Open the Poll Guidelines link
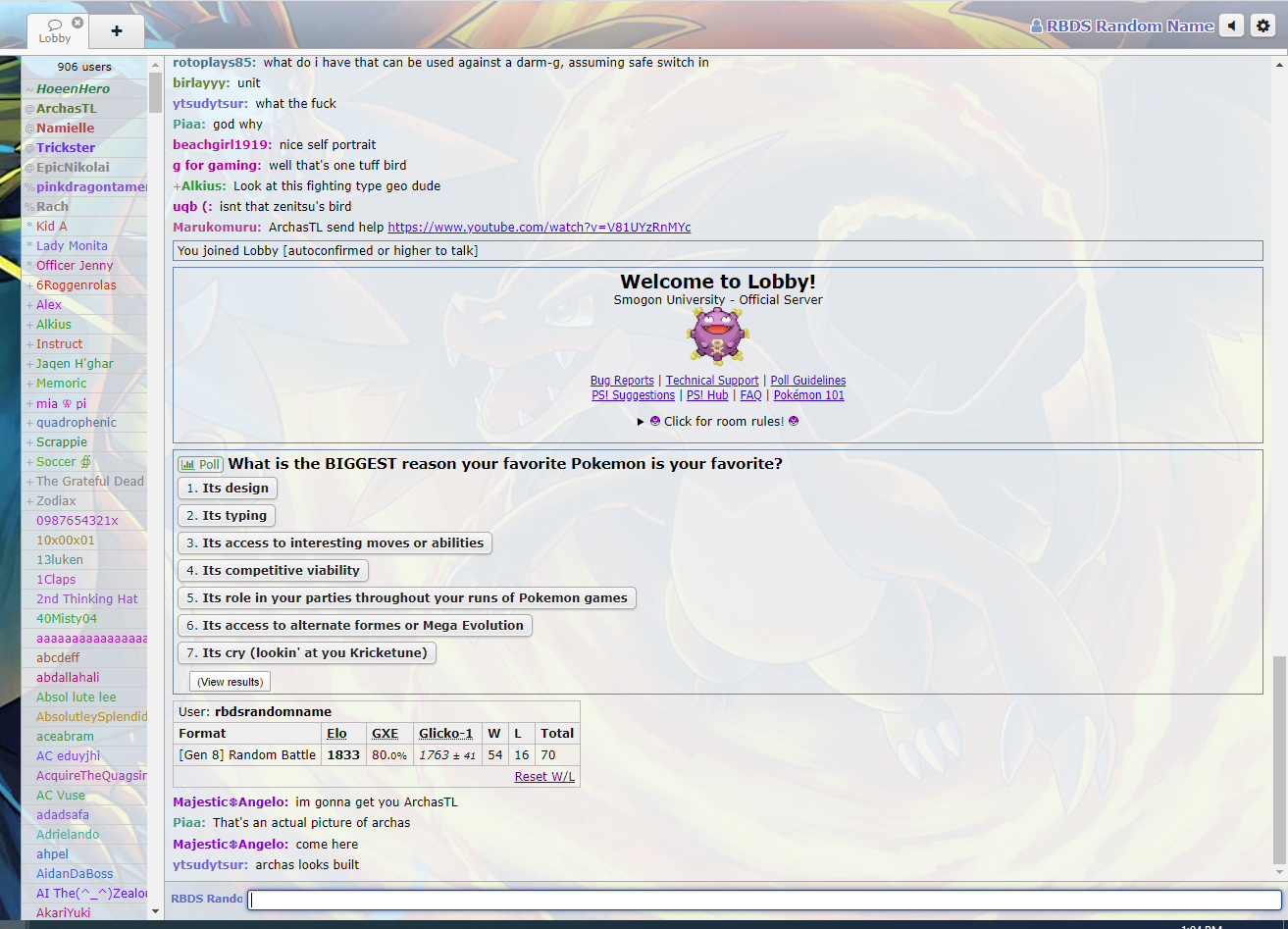The width and height of the screenshot is (1288, 929). click(x=808, y=381)
